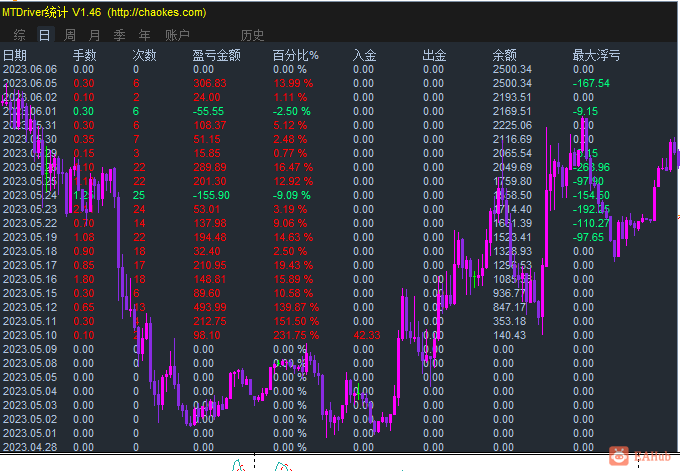Image resolution: width=680 pixels, height=471 pixels.
Task: Select the 2023.05.01 date row
Action: (30, 433)
